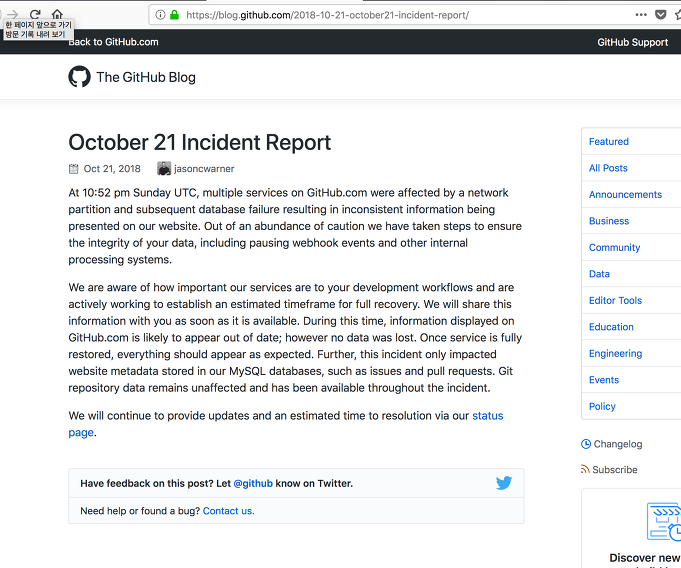Go to the browser home page icon
Image resolution: width=681 pixels, height=568 pixels.
coord(57,14)
